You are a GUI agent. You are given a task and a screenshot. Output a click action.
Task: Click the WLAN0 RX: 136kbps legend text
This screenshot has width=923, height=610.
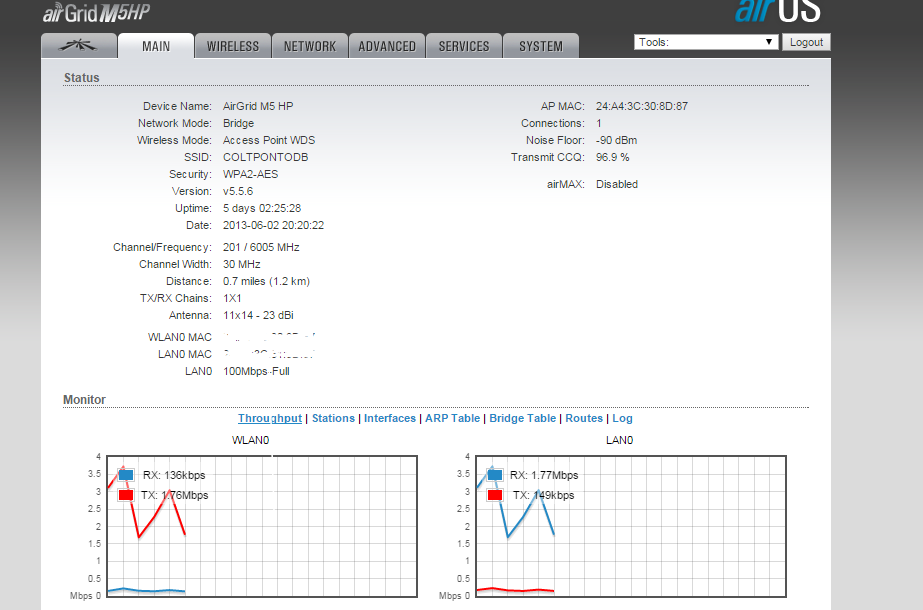click(174, 475)
